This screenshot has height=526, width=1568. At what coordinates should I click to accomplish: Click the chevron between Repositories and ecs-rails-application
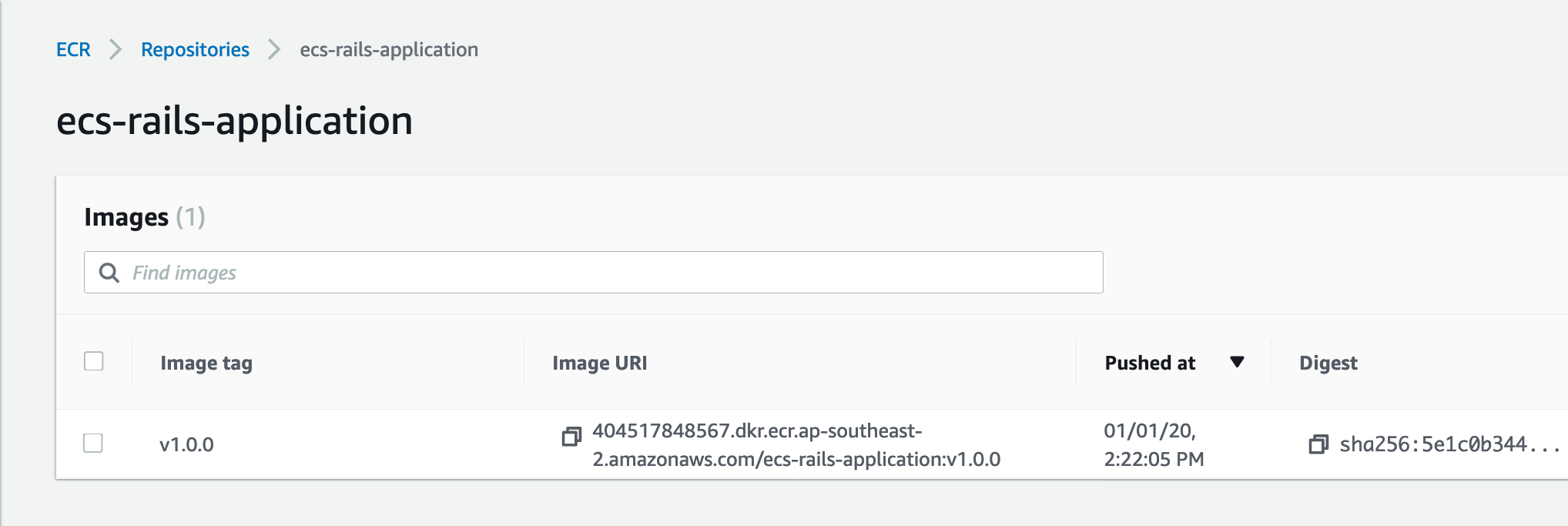click(x=273, y=49)
